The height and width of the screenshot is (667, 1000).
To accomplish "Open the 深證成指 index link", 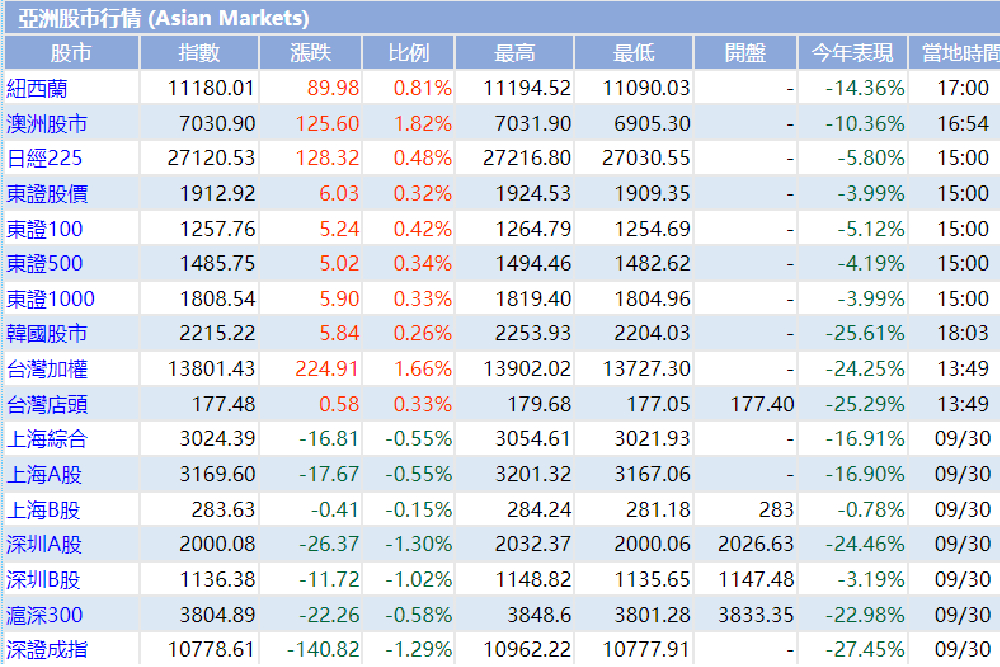I will pyautogui.click(x=47, y=650).
